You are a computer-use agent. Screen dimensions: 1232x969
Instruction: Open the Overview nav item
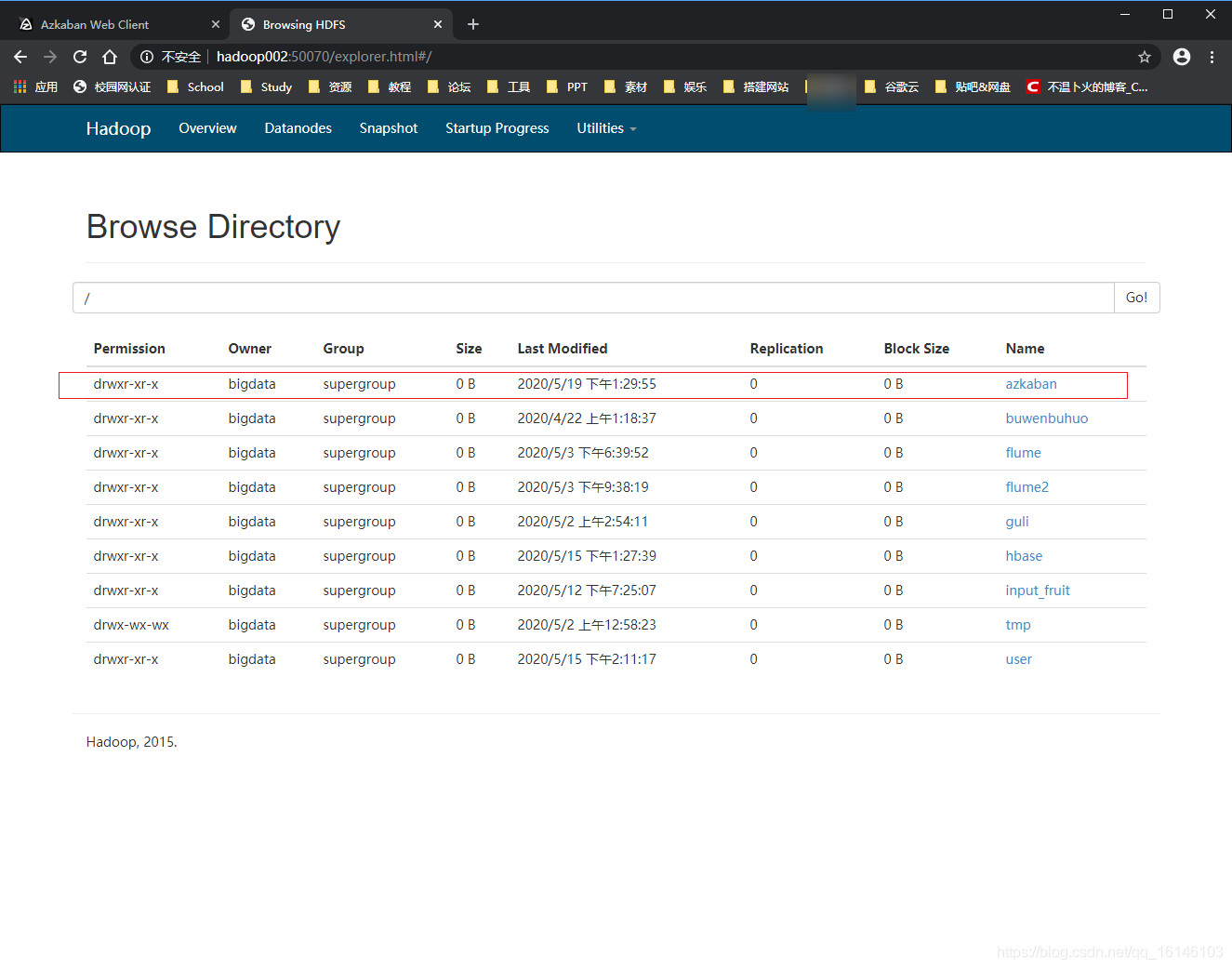tap(207, 128)
